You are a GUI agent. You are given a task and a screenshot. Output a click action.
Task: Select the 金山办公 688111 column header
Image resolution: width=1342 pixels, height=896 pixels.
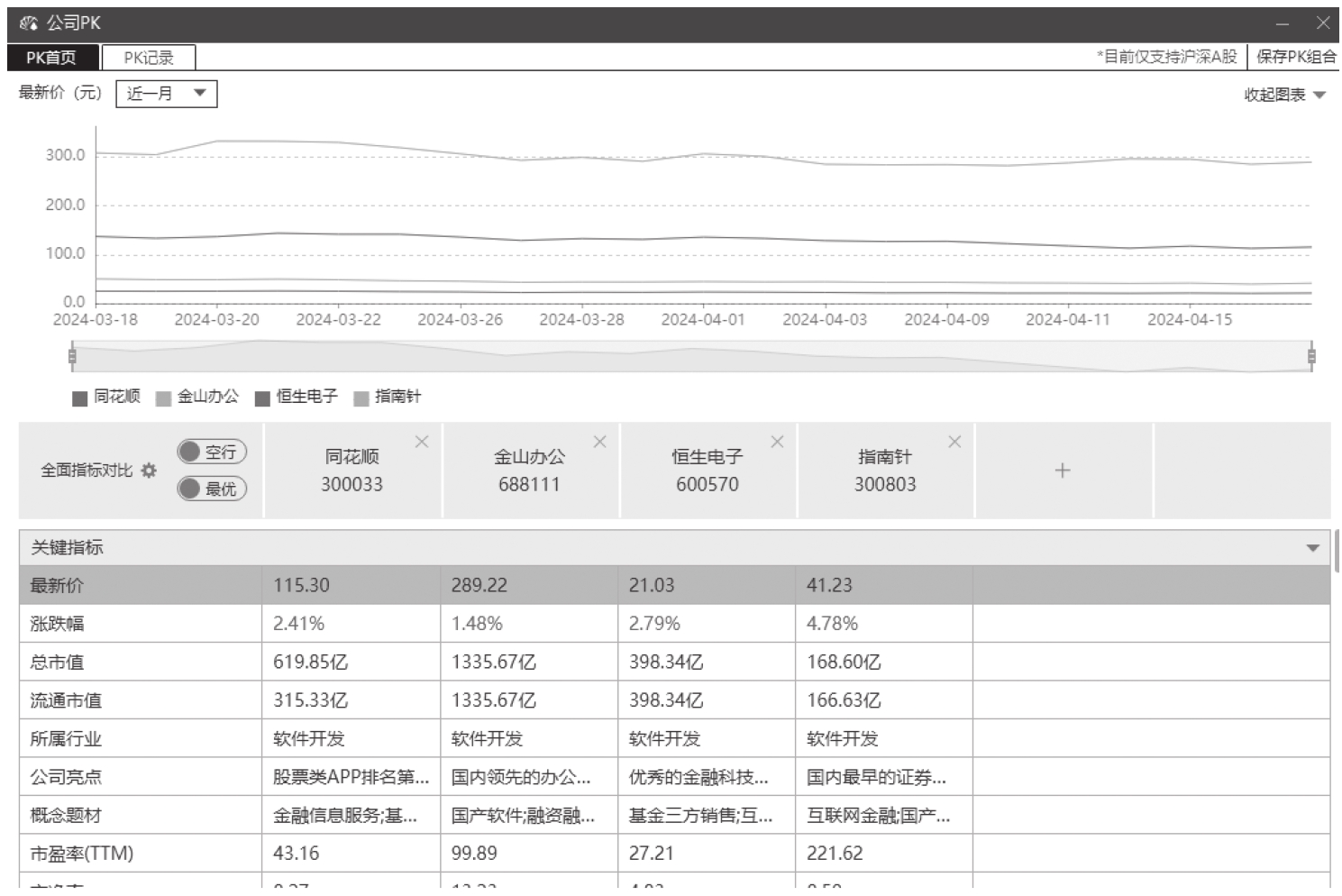coord(530,471)
